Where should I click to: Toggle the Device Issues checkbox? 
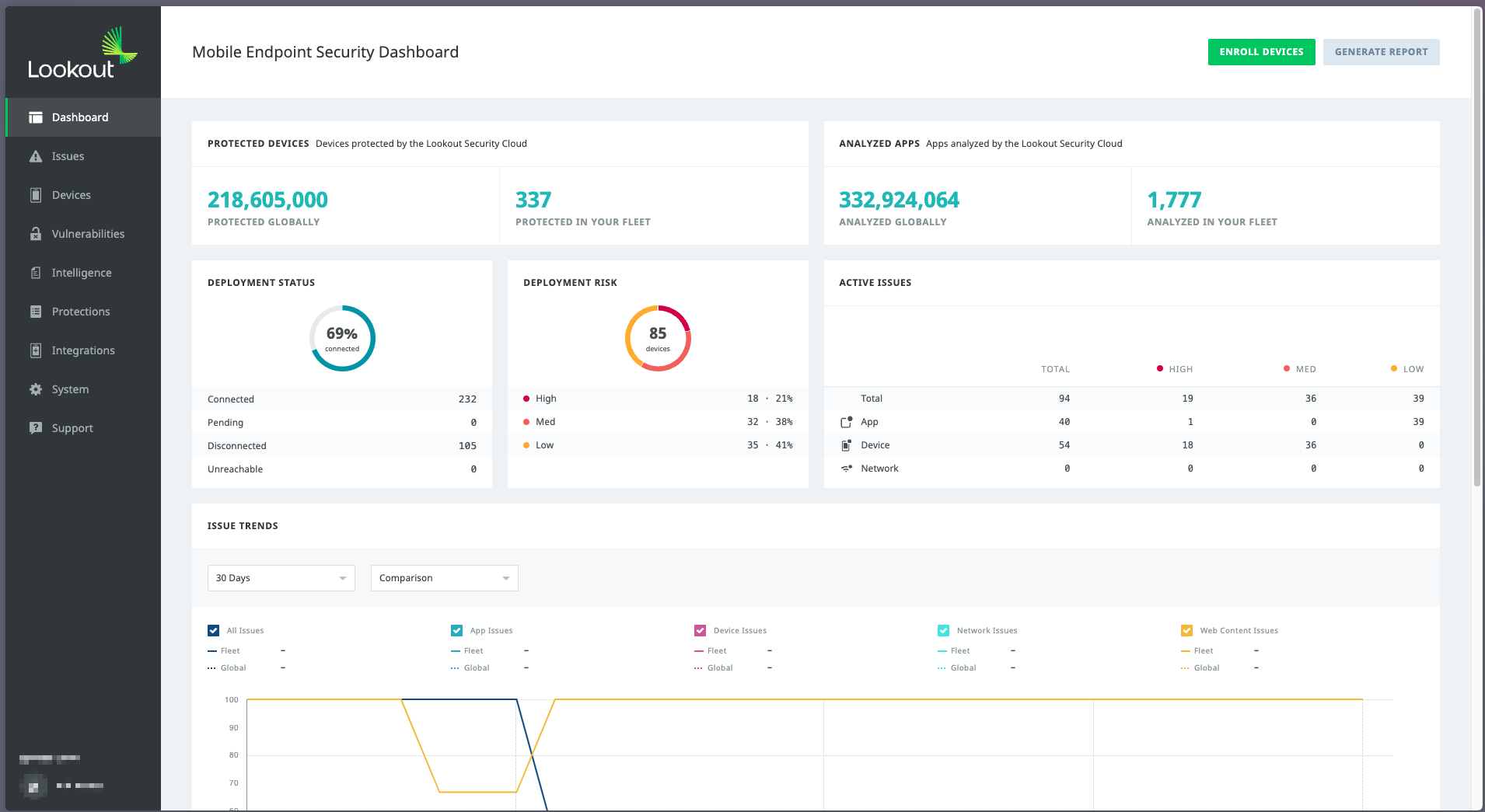click(x=700, y=631)
